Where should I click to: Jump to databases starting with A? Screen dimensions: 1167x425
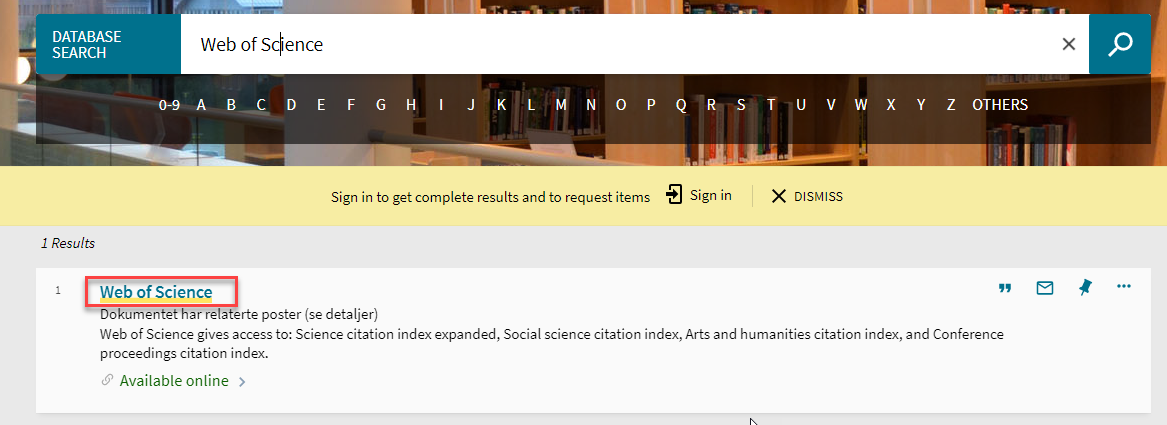[x=201, y=105]
